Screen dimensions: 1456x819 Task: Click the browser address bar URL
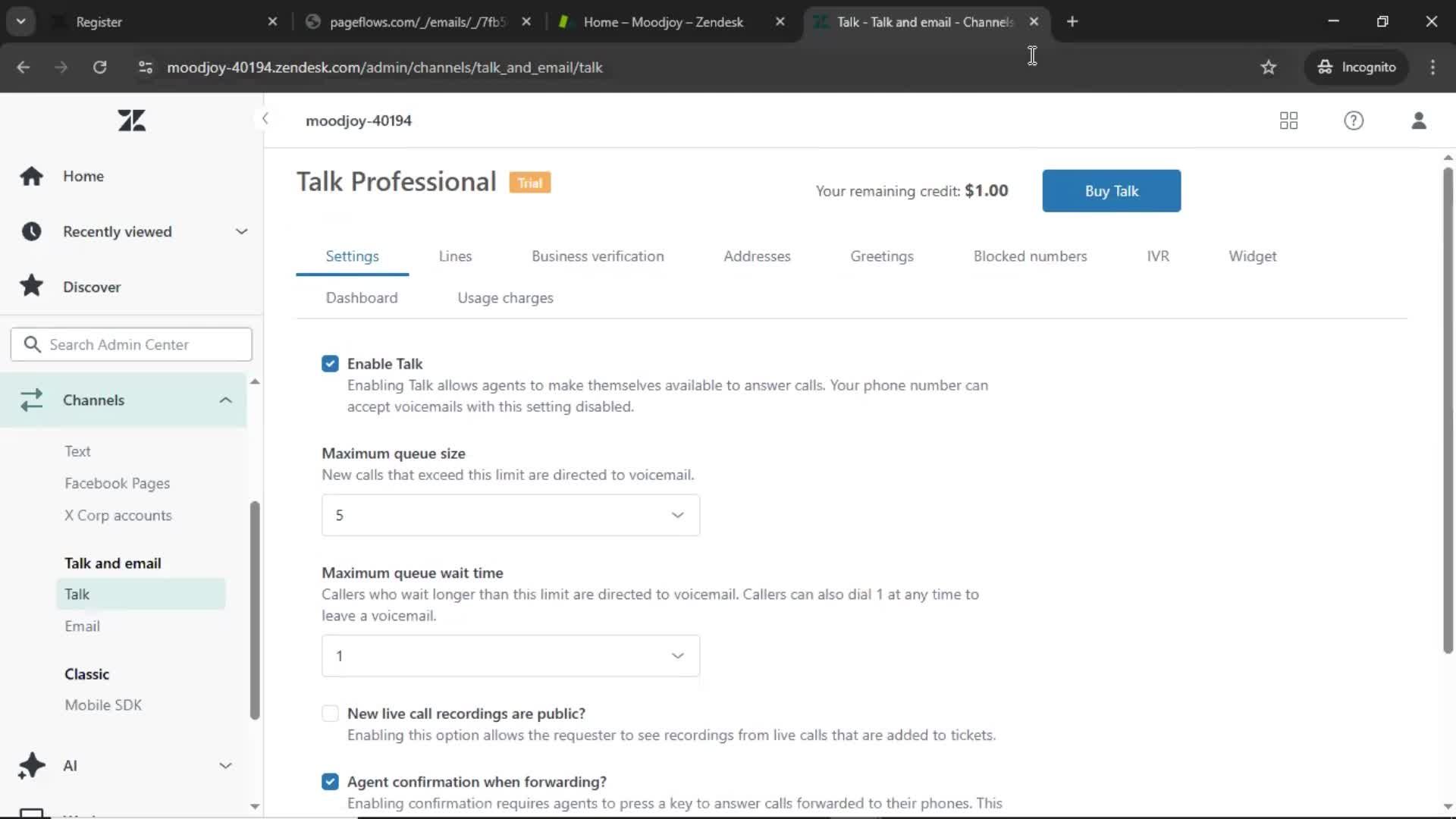(384, 67)
